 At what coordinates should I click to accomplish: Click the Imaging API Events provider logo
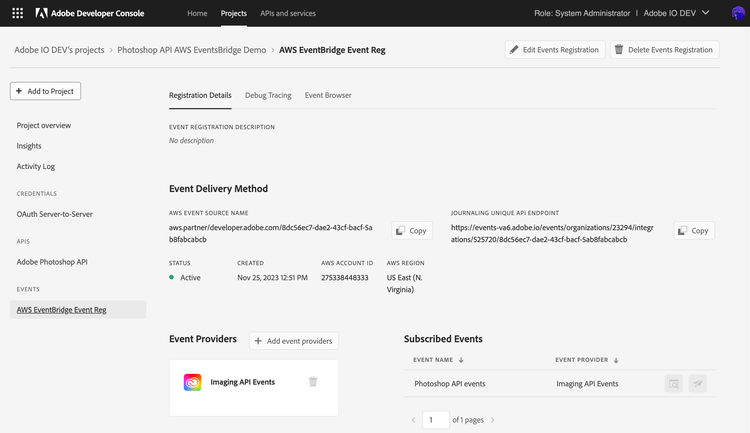pos(192,382)
